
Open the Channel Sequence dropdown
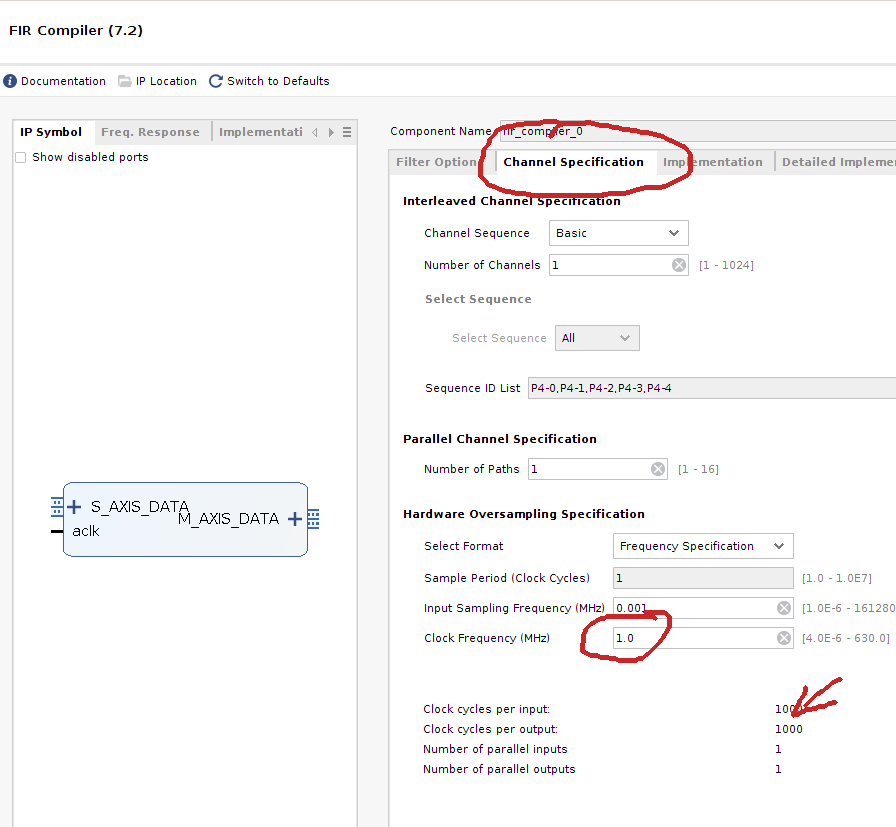[x=618, y=233]
